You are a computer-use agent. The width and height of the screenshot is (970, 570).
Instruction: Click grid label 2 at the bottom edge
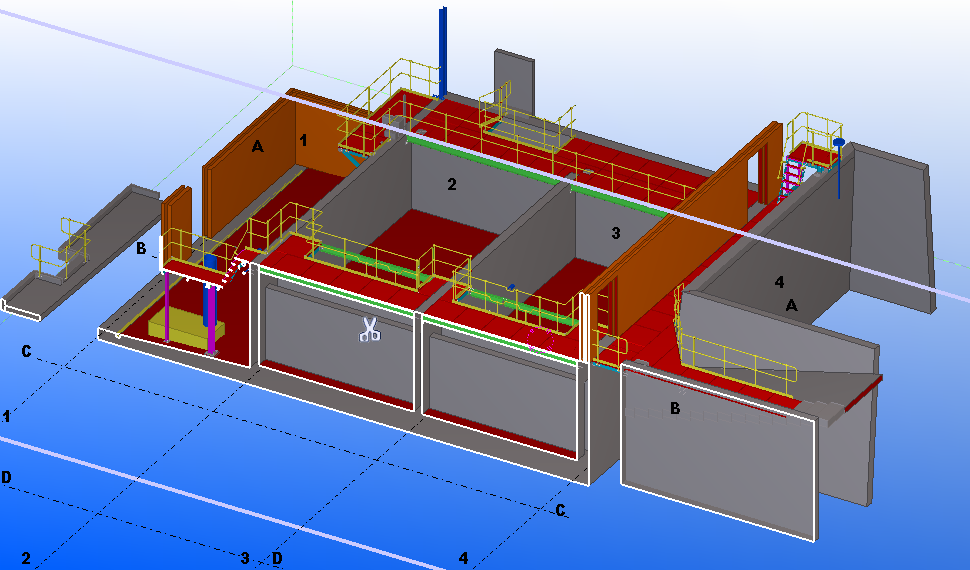coord(25,558)
